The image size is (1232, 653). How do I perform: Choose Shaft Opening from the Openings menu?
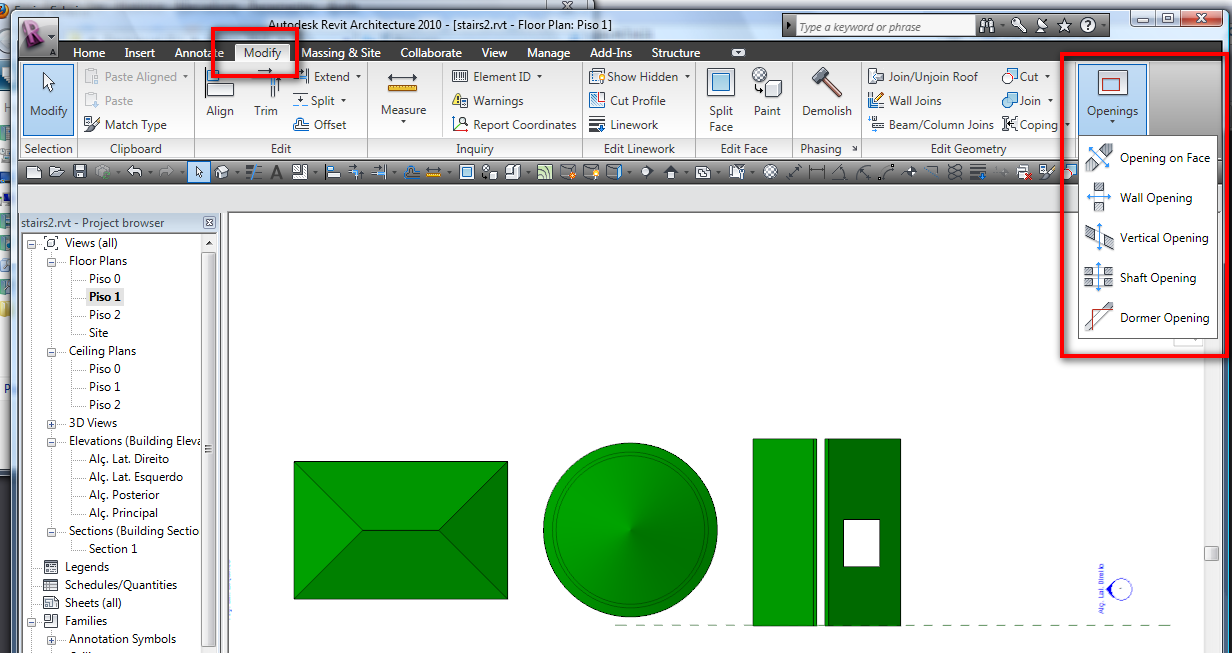point(1148,278)
